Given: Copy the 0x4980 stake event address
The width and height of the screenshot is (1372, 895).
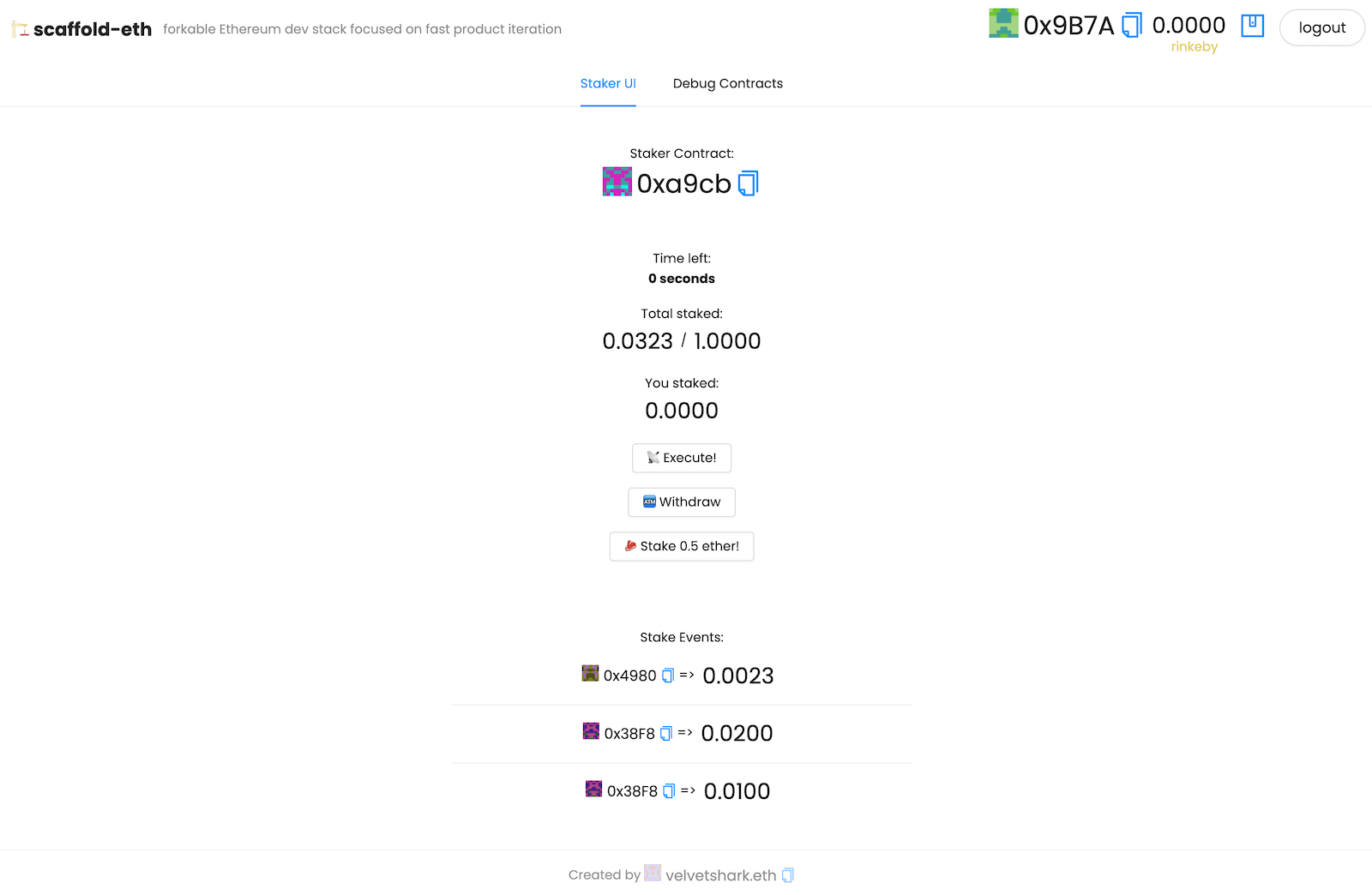Looking at the screenshot, I should click(668, 676).
